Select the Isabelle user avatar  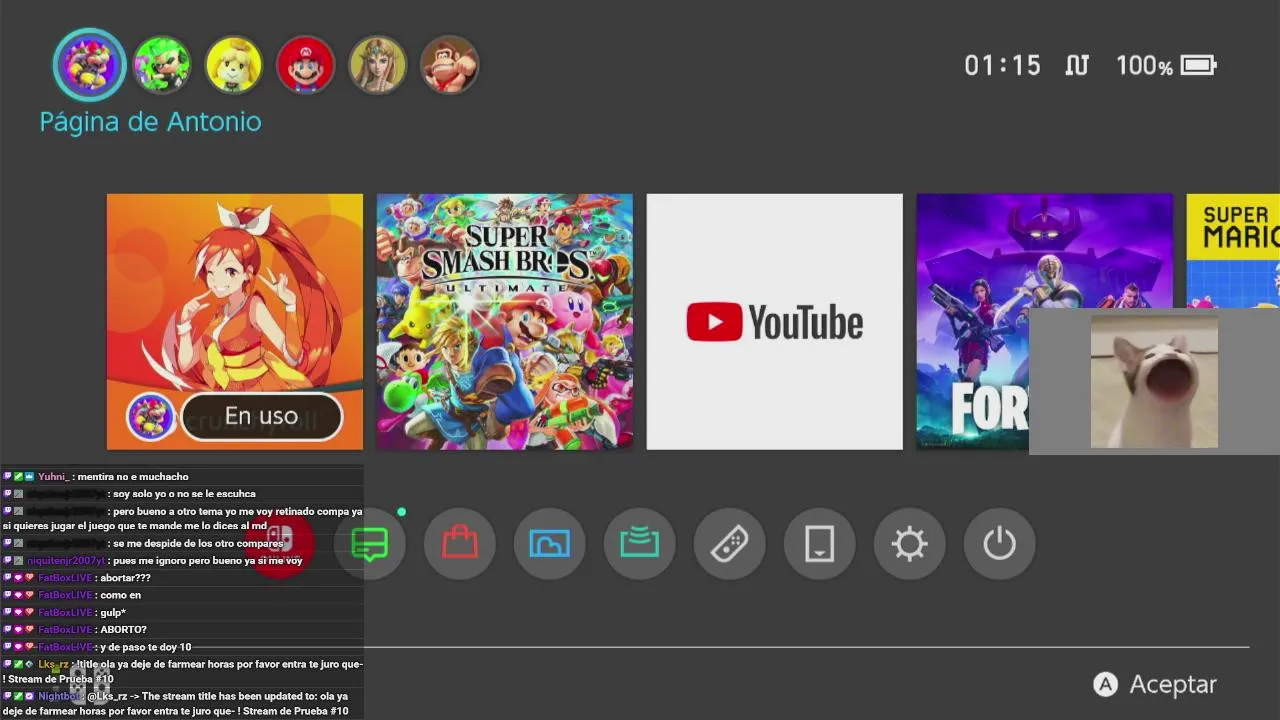[234, 65]
